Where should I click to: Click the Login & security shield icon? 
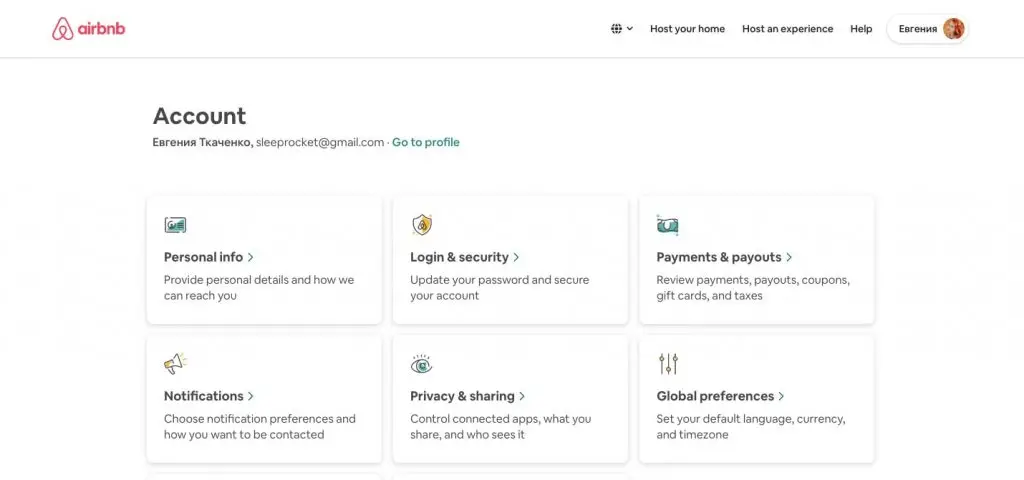(x=422, y=225)
